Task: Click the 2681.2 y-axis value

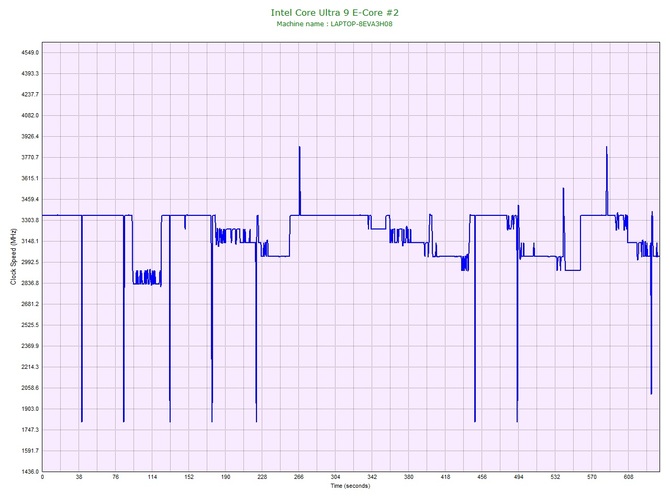Action: click(x=30, y=304)
